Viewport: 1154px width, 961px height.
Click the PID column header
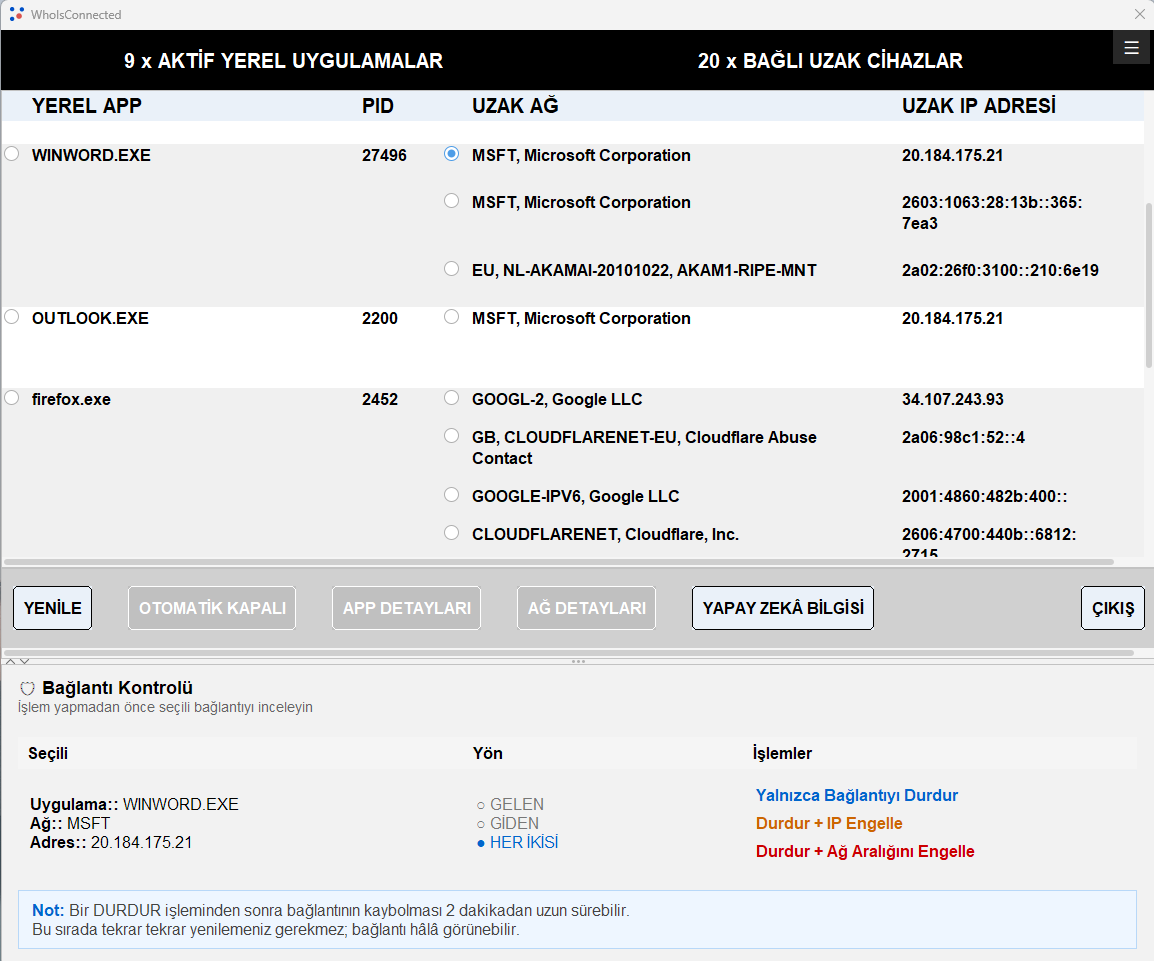pos(378,106)
